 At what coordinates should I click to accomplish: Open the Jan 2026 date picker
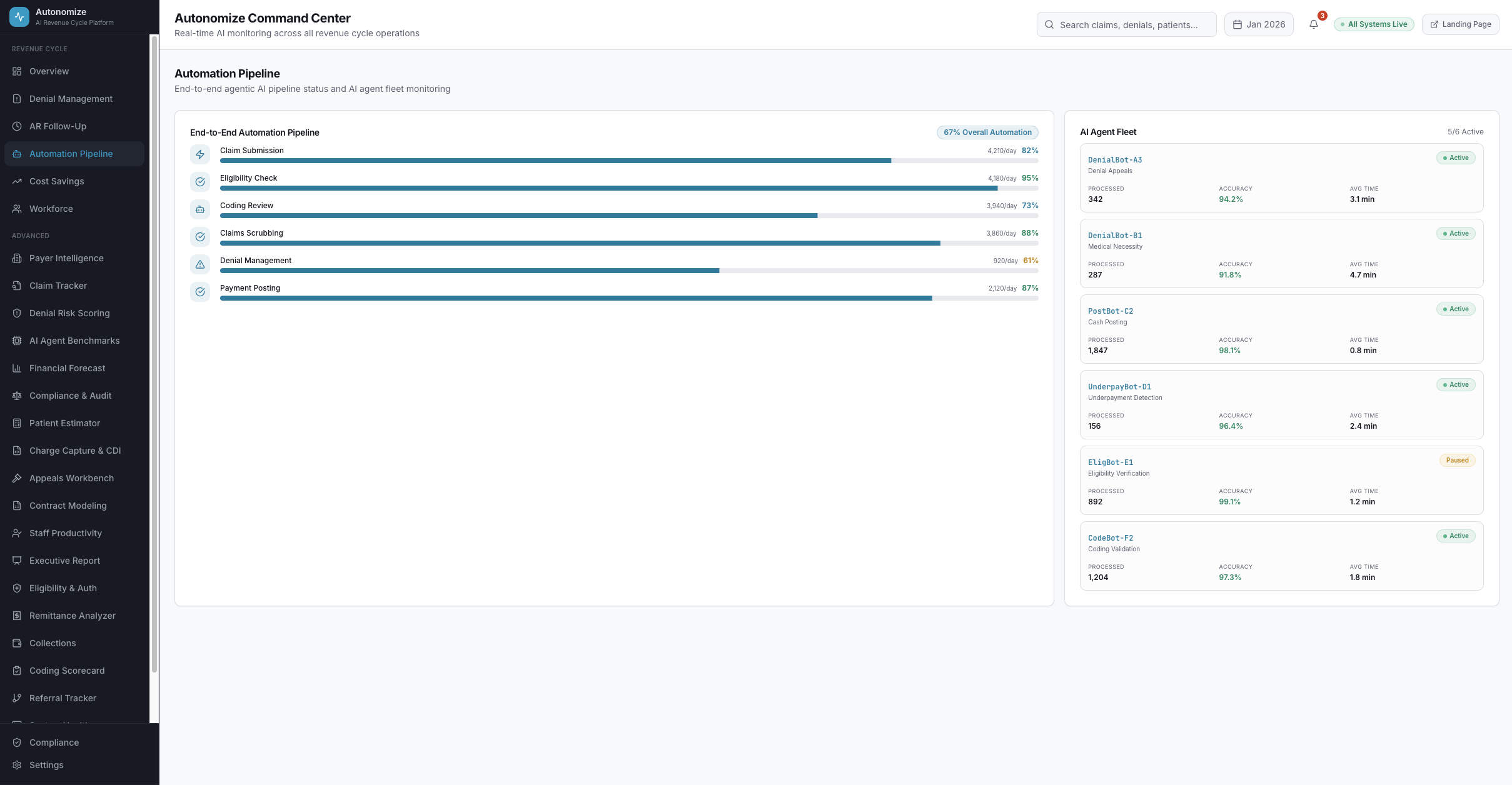pos(1258,24)
